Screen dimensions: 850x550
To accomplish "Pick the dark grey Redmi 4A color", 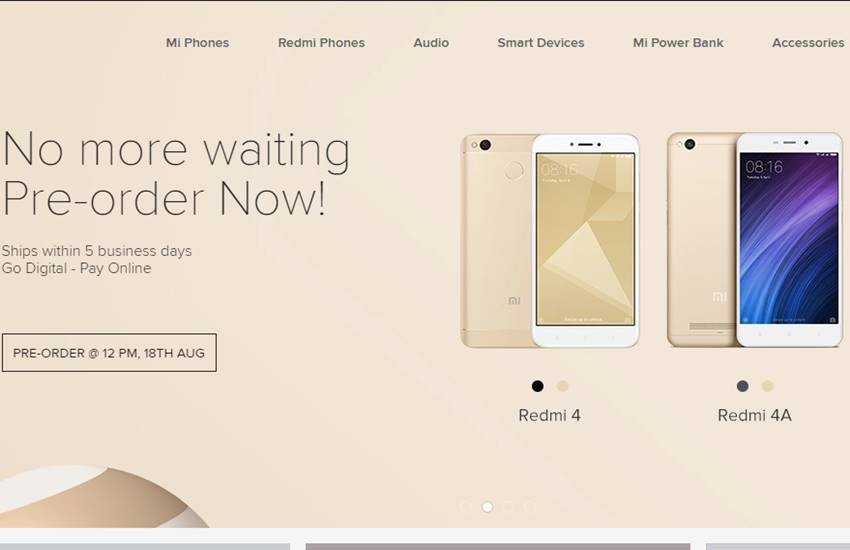I will pos(743,386).
